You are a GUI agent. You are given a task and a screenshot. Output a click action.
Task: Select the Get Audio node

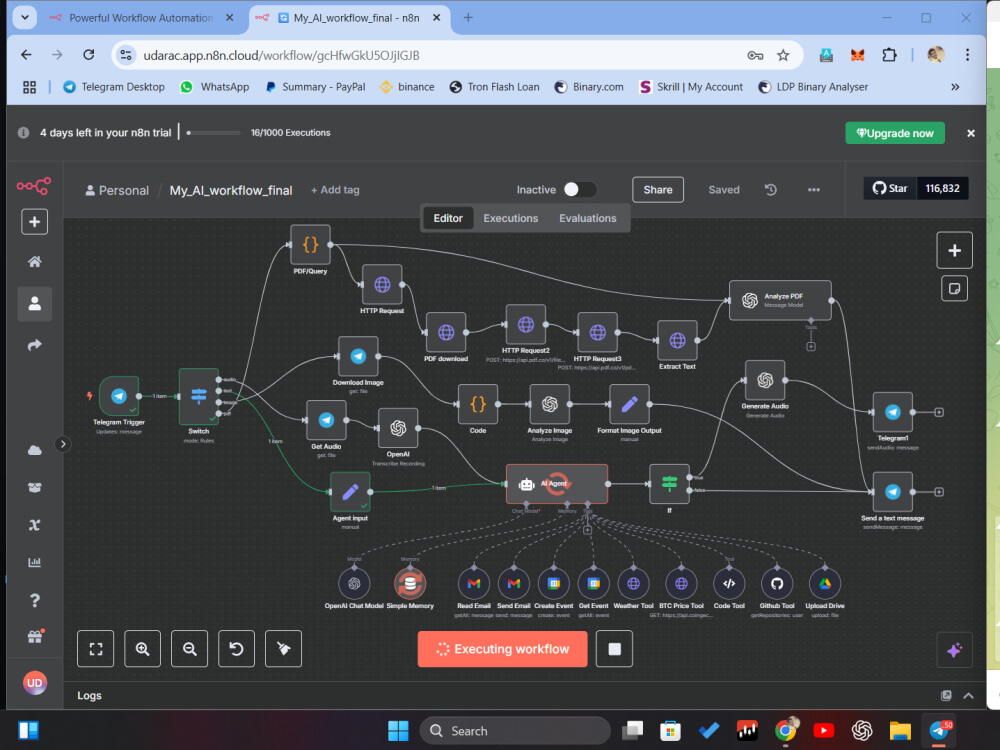point(326,420)
